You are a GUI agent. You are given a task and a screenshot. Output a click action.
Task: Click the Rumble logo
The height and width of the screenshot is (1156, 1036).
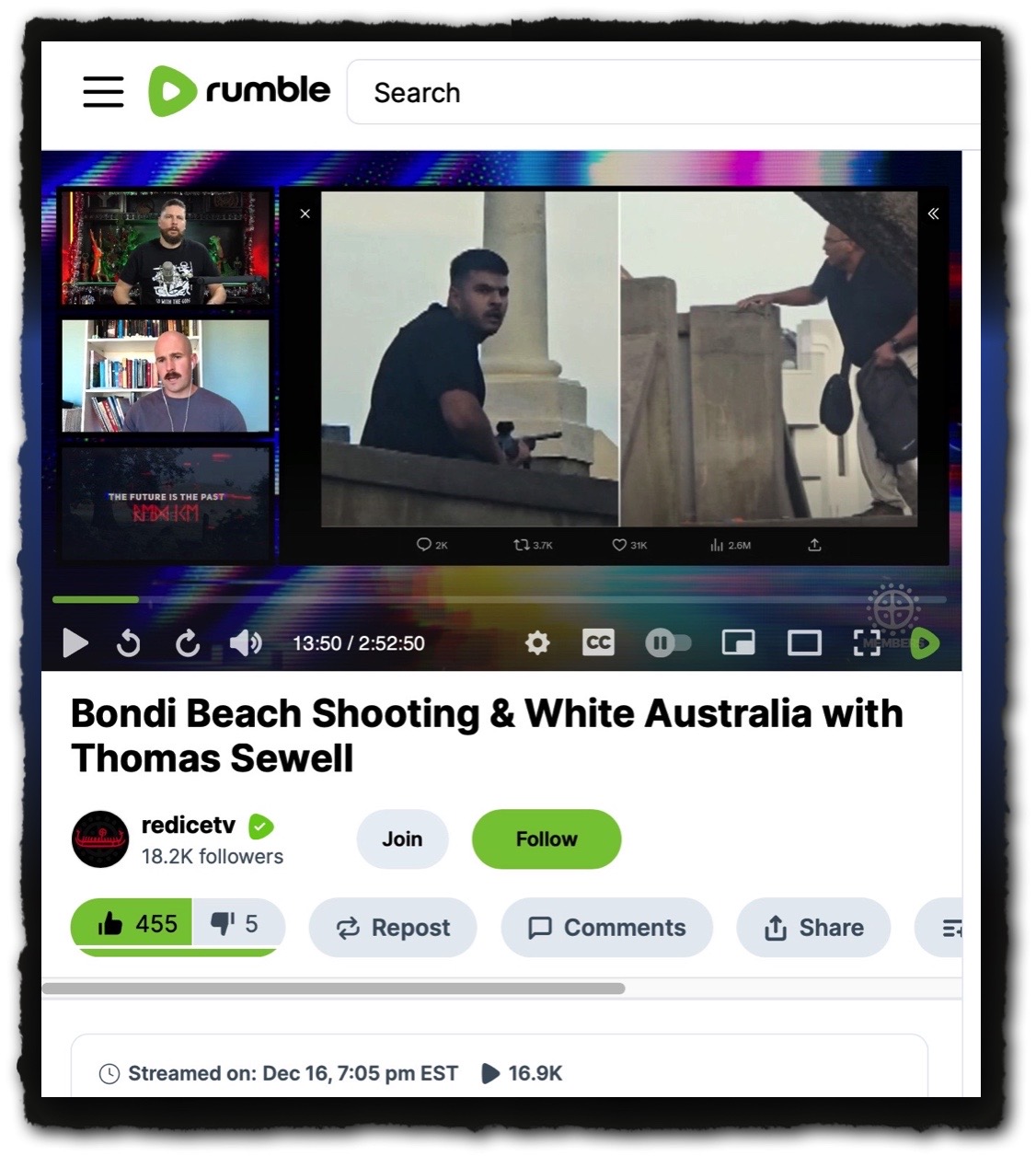(x=239, y=91)
